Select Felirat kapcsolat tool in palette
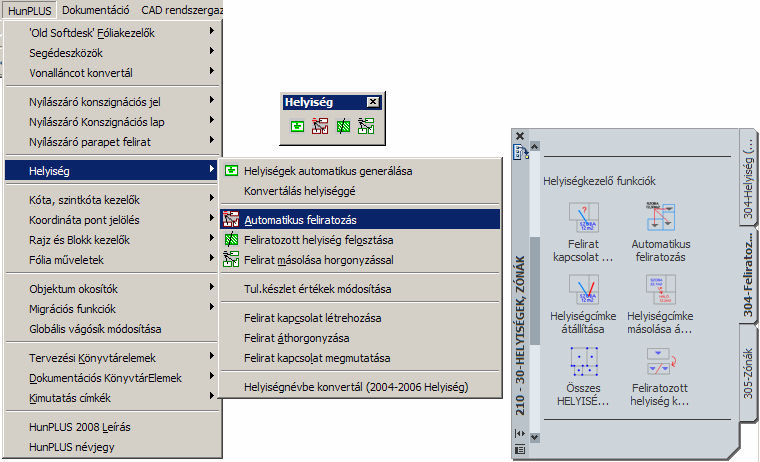760x462 pixels. (583, 233)
